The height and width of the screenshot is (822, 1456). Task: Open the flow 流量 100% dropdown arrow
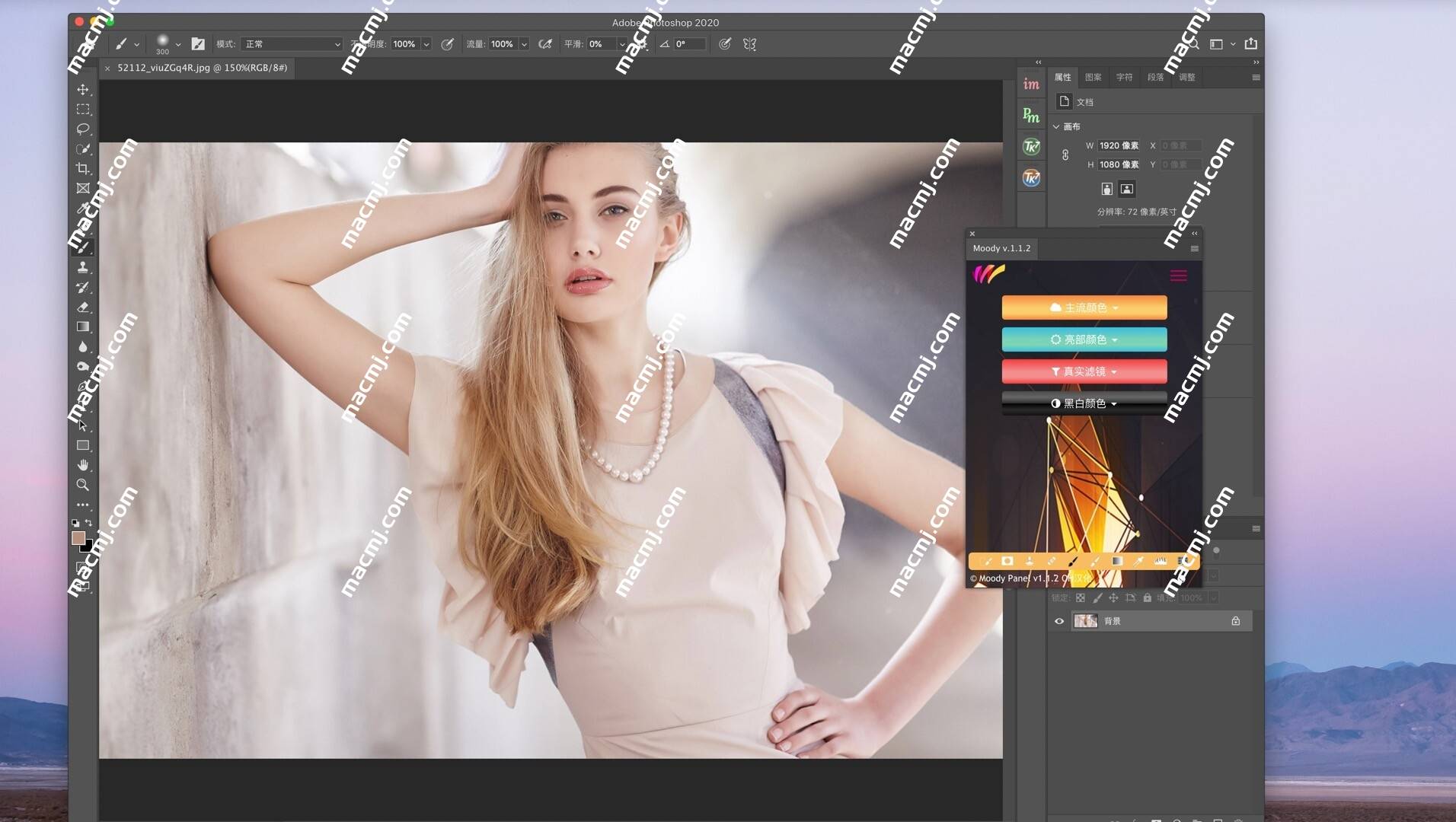click(x=524, y=44)
